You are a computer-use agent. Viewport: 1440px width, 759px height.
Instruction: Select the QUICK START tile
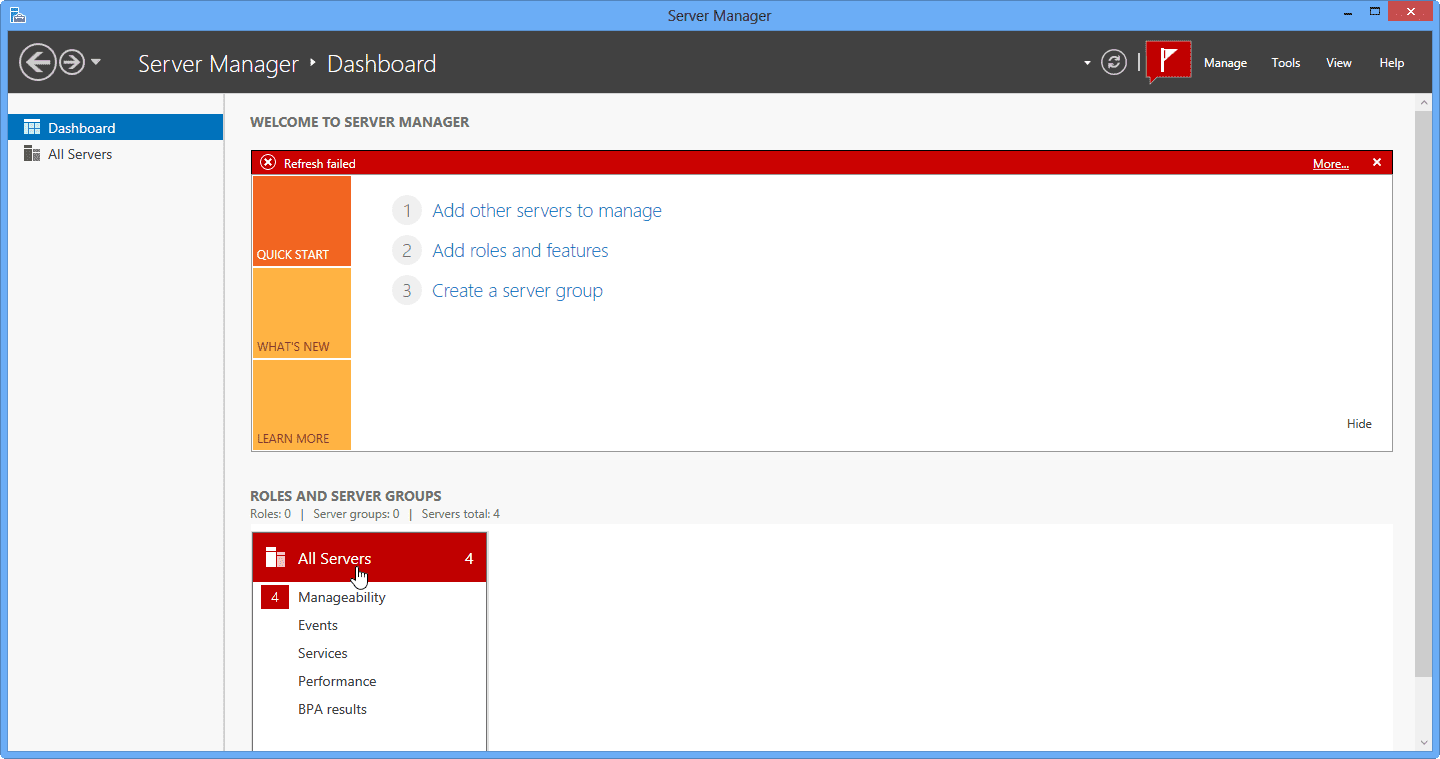[x=302, y=221]
